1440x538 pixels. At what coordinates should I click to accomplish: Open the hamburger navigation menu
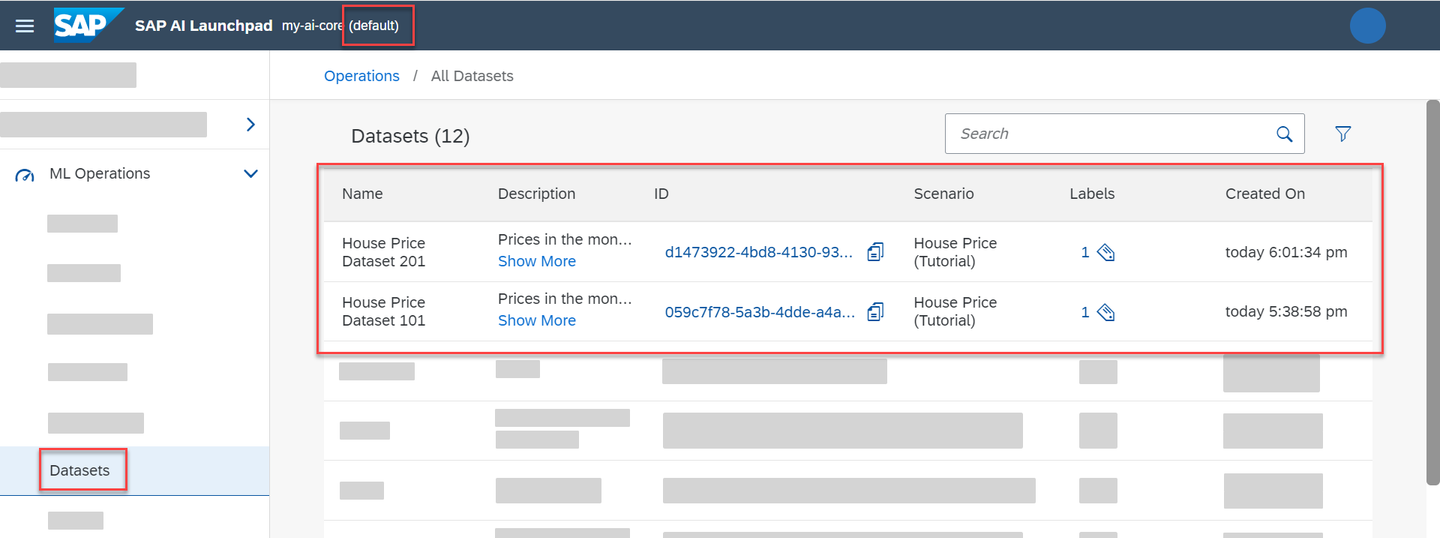(25, 26)
